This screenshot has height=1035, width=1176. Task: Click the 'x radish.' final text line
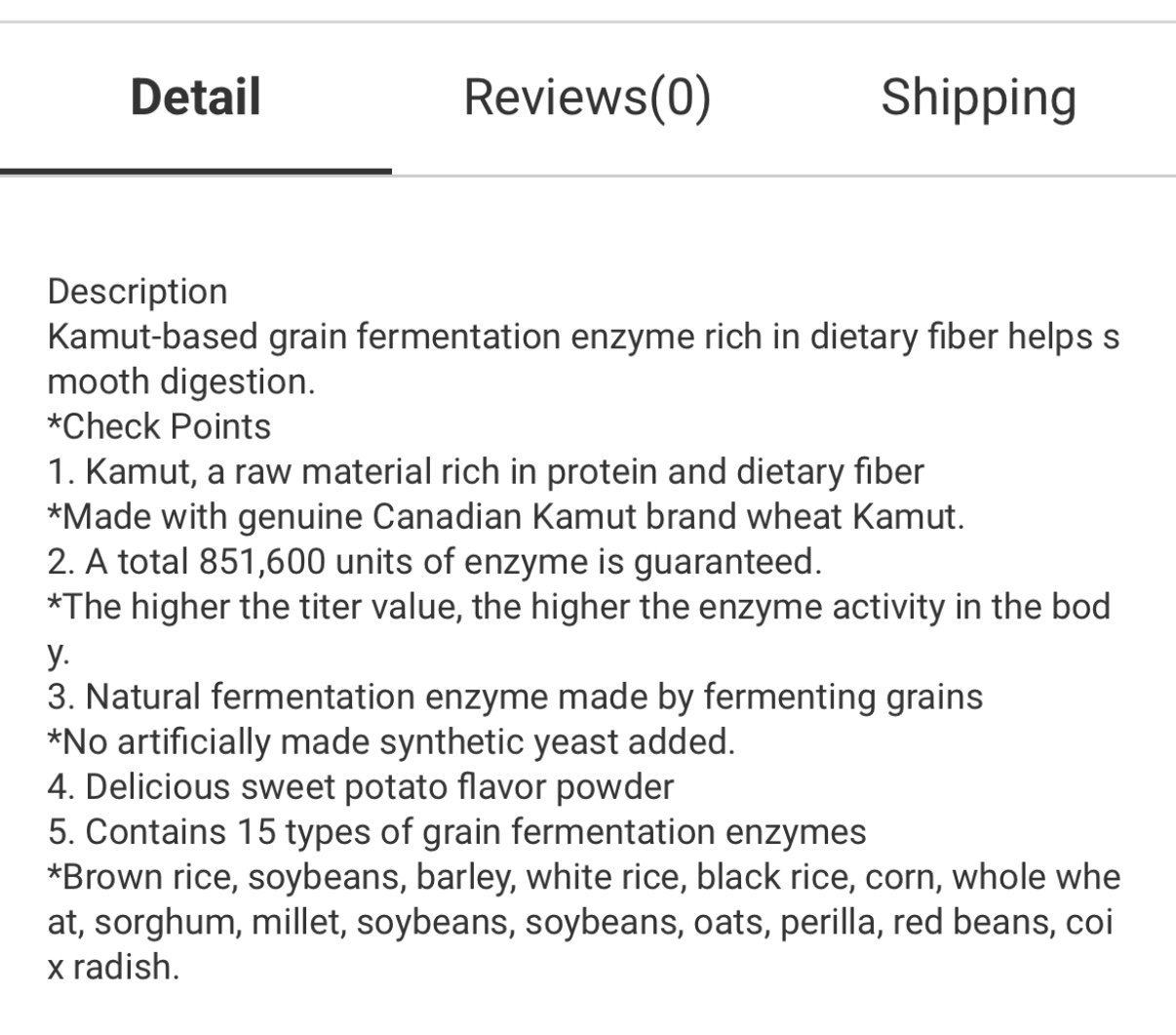[x=113, y=966]
